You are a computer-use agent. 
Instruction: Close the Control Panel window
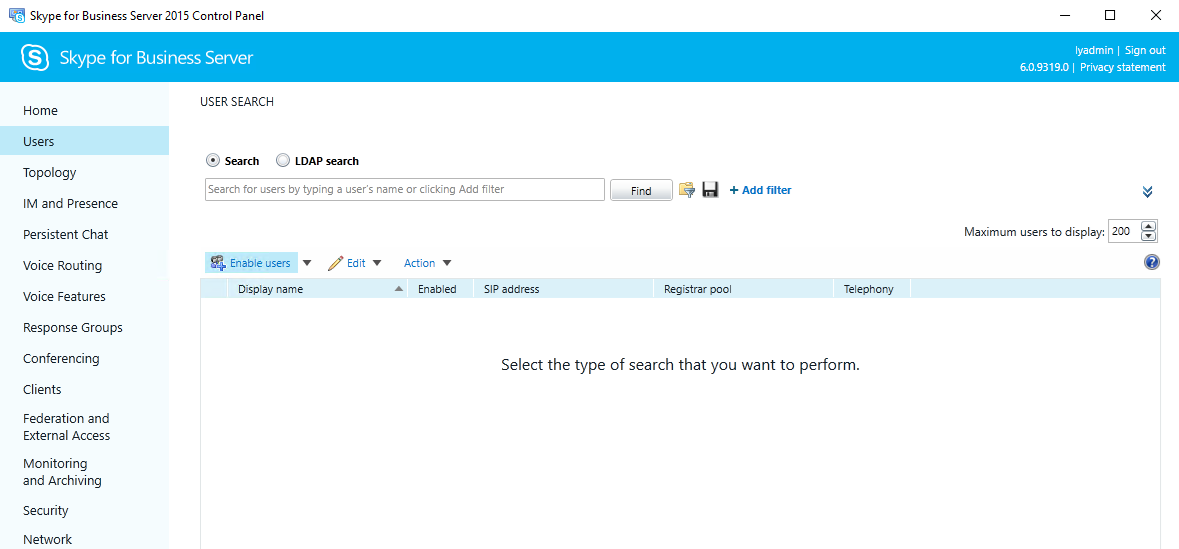[x=1156, y=15]
